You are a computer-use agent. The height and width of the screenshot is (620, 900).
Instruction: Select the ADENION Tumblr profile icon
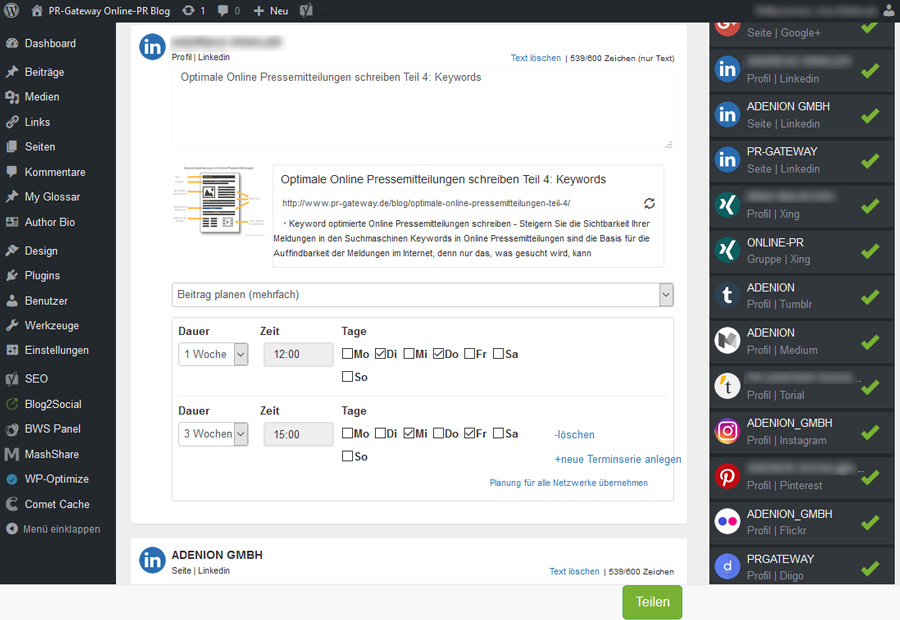point(727,296)
